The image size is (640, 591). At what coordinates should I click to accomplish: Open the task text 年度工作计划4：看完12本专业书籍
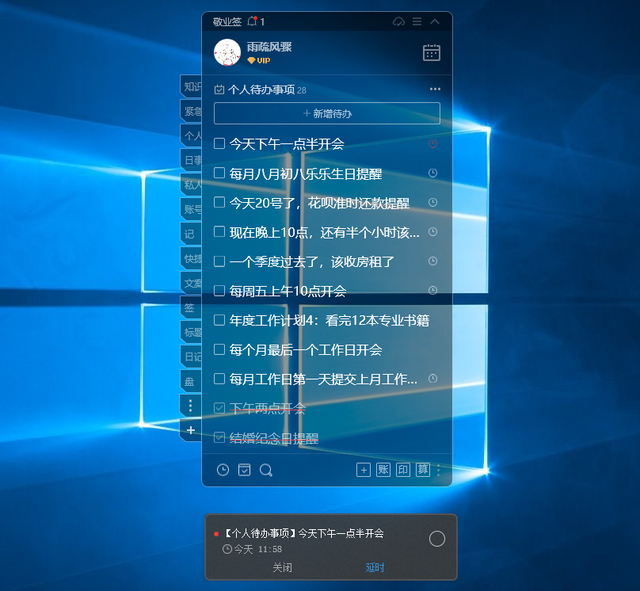[x=329, y=320]
